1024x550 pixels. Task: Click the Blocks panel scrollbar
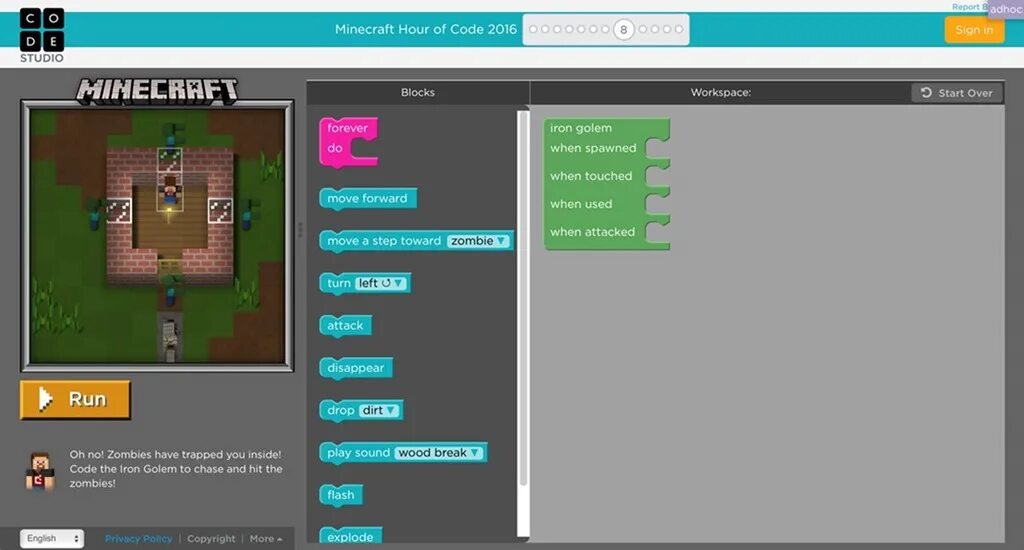tap(522, 297)
